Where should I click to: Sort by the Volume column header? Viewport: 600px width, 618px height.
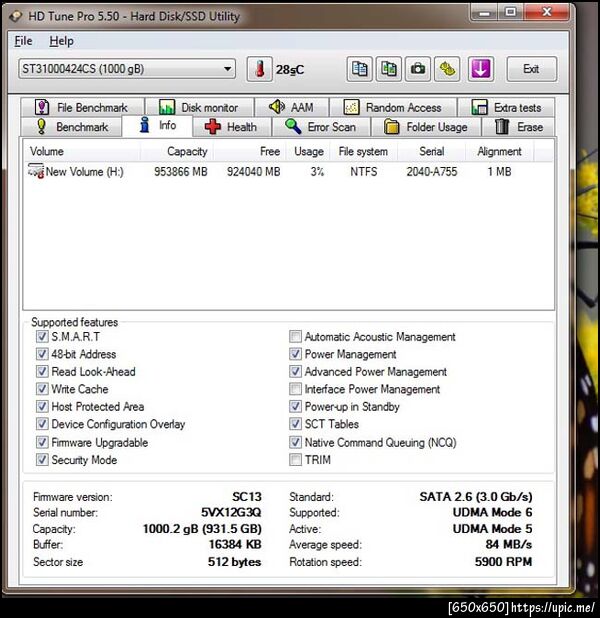pyautogui.click(x=82, y=151)
